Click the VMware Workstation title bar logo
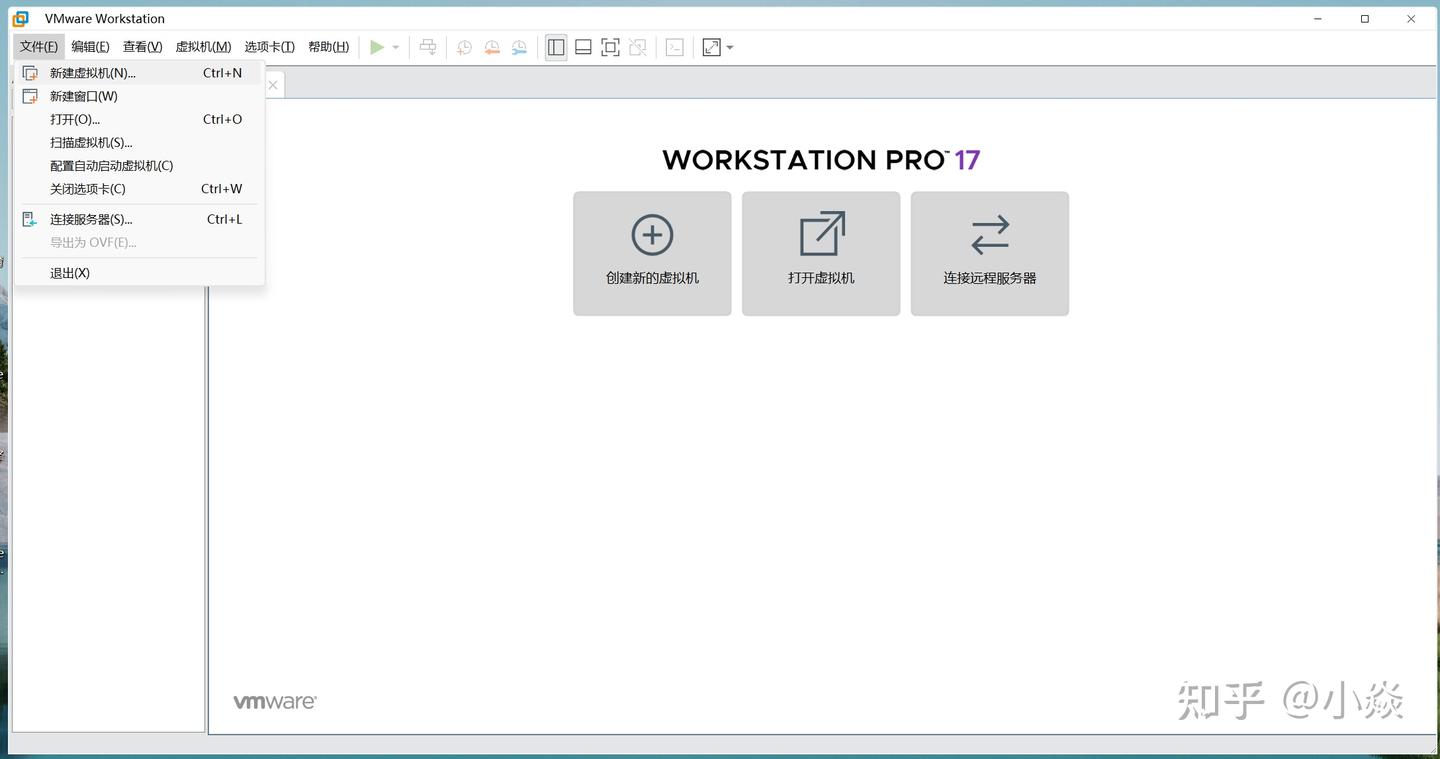1440x759 pixels. 22,18
